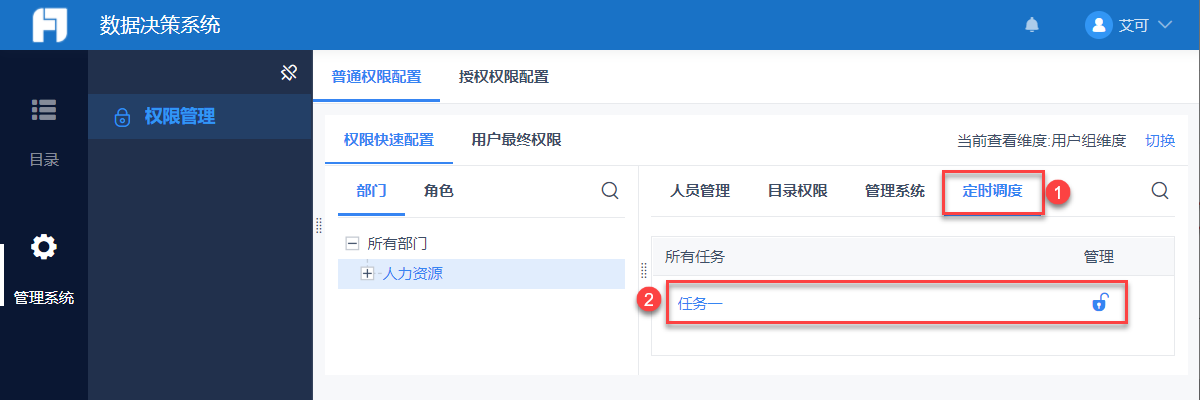Click the user avatar icon

pyautogui.click(x=1099, y=25)
